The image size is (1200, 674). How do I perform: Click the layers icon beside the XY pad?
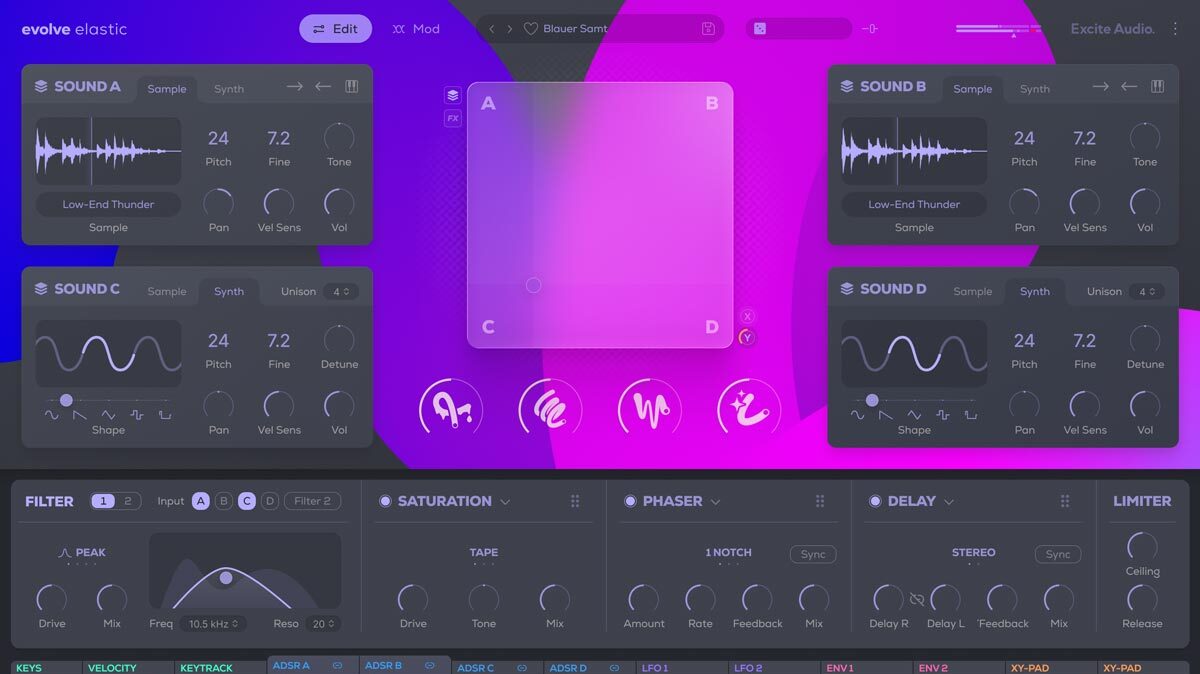point(453,95)
